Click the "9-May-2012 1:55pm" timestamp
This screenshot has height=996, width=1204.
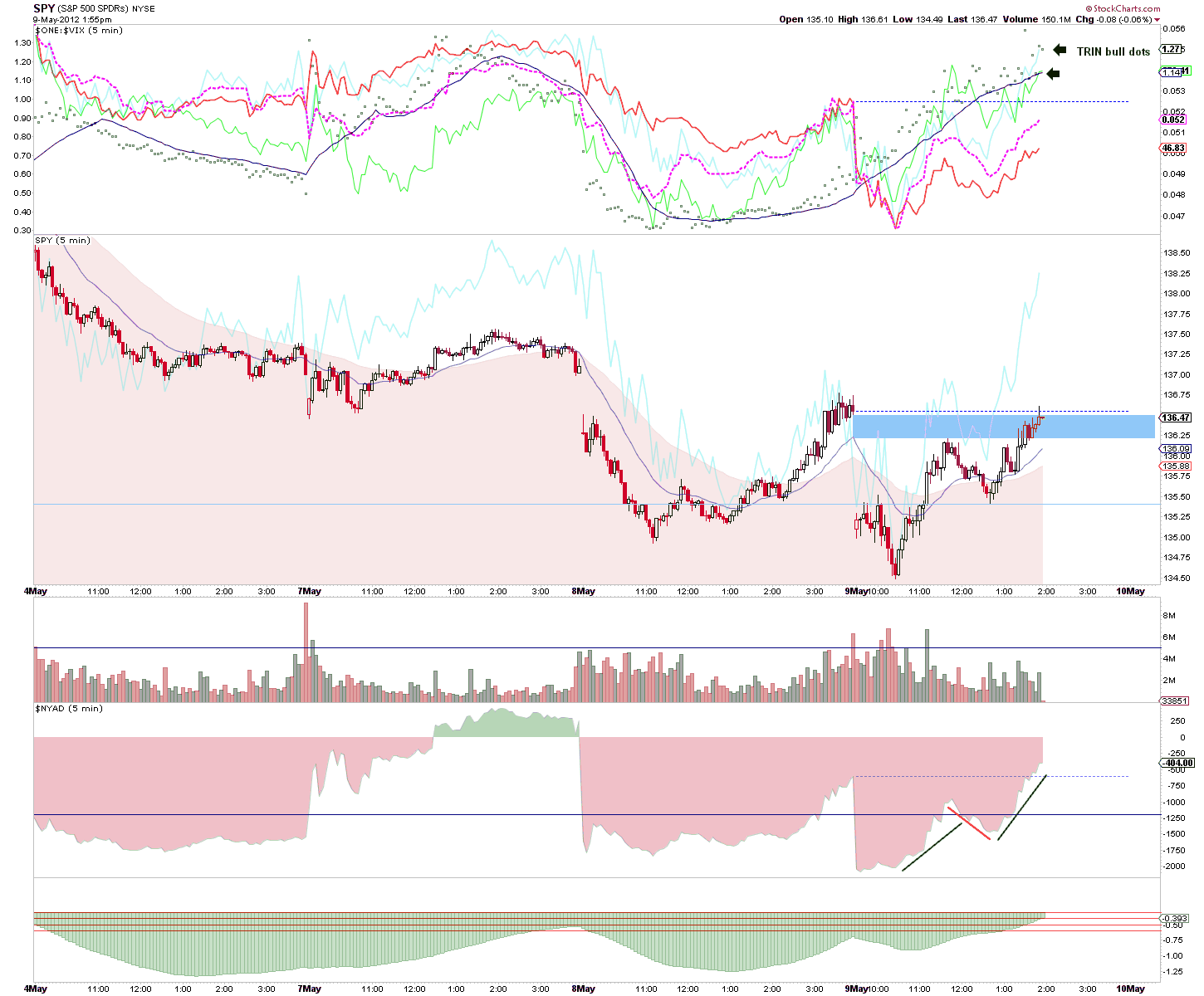click(x=72, y=19)
